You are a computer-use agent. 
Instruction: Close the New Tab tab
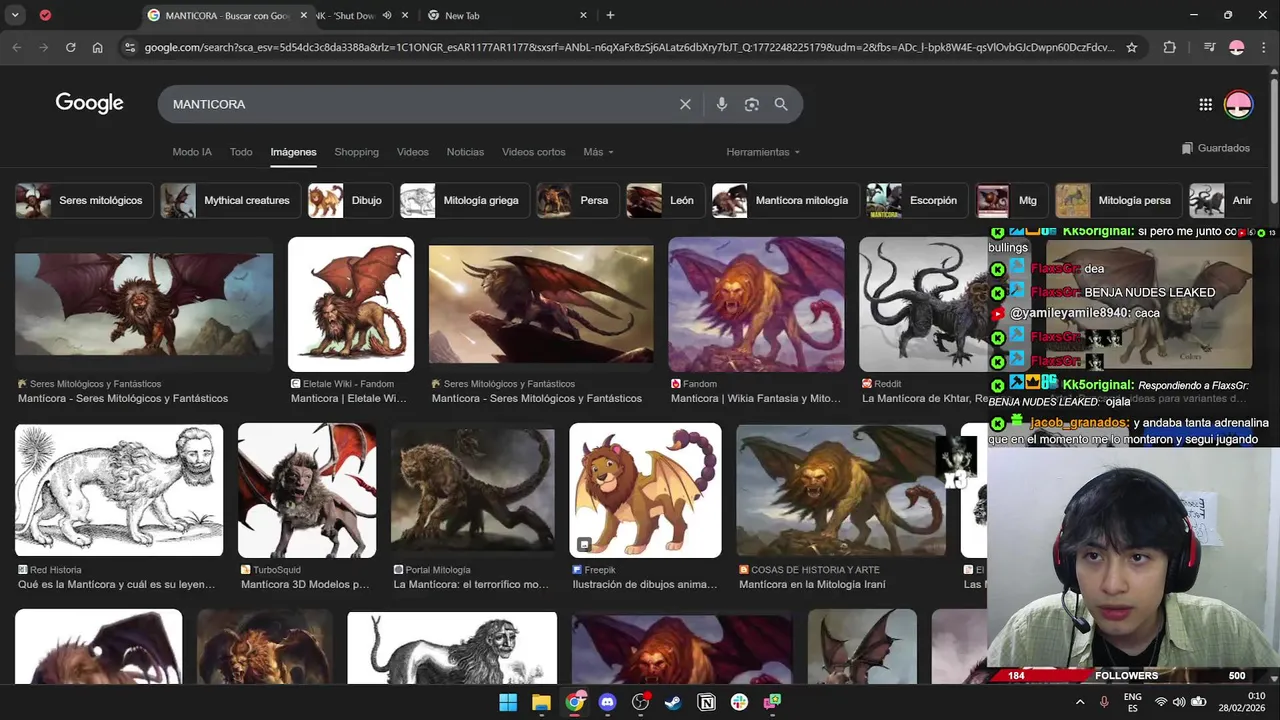pos(583,15)
